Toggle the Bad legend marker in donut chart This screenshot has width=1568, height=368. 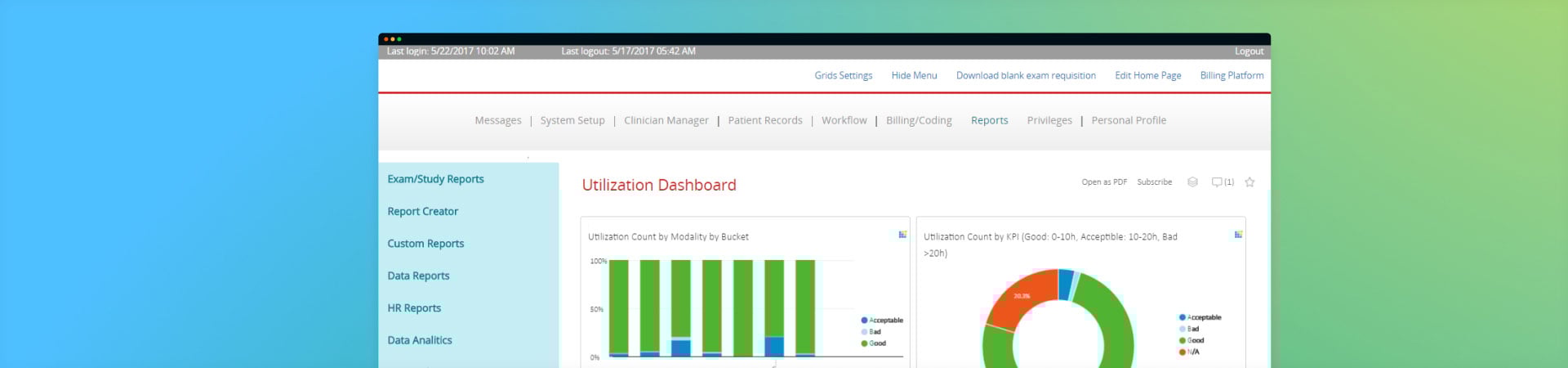point(1182,329)
